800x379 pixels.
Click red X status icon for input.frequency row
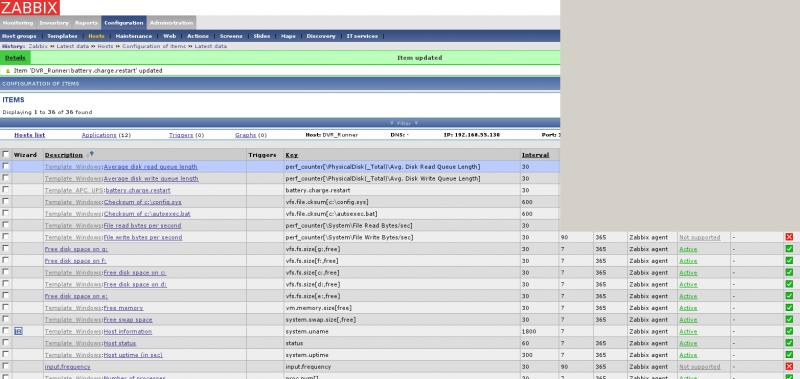coord(789,367)
